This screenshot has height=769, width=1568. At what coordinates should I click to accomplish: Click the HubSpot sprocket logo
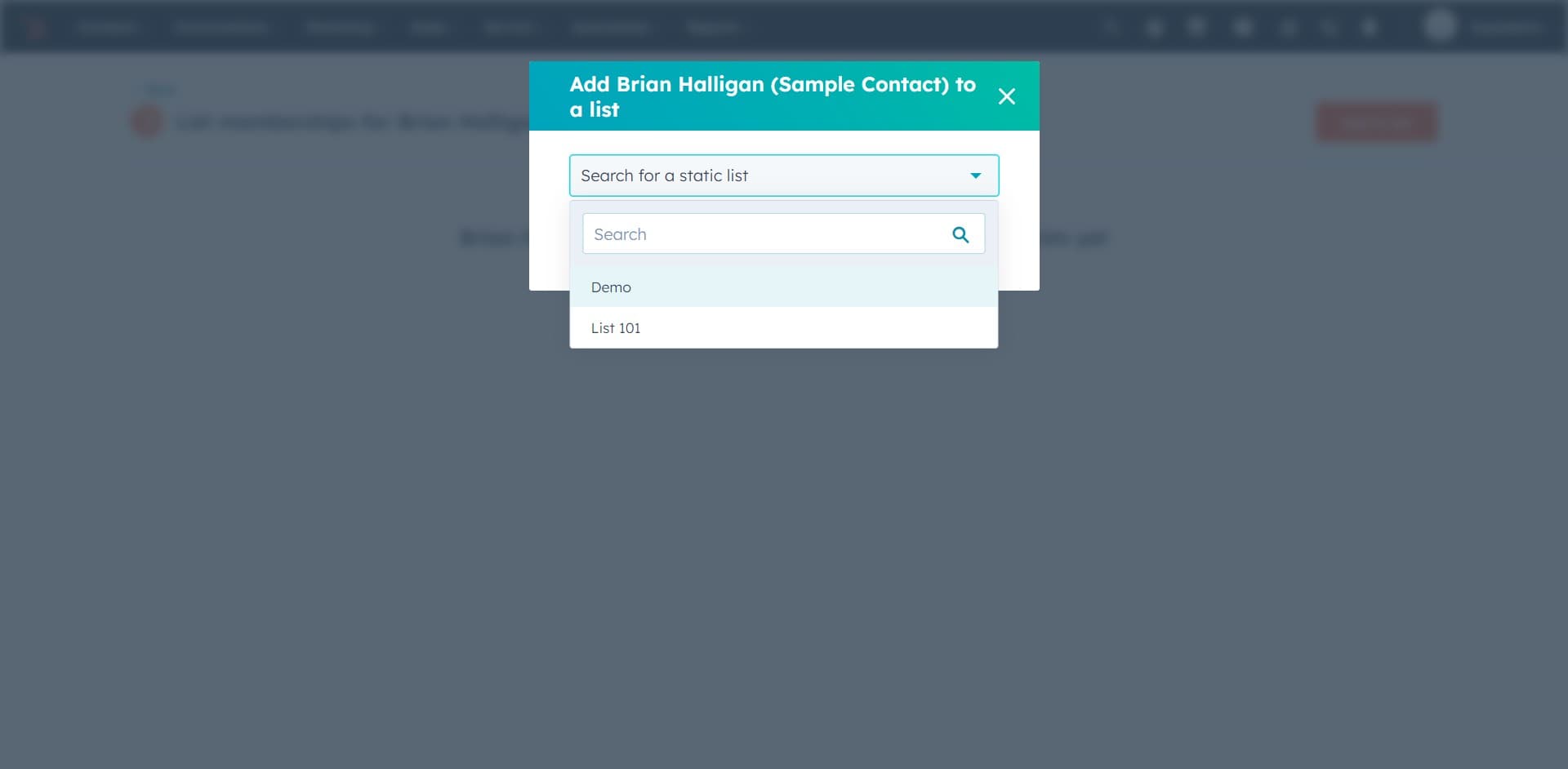pos(35,26)
